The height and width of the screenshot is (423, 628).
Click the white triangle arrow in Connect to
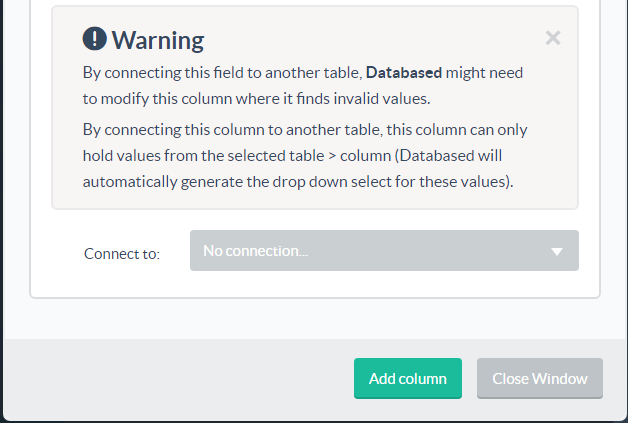point(557,252)
